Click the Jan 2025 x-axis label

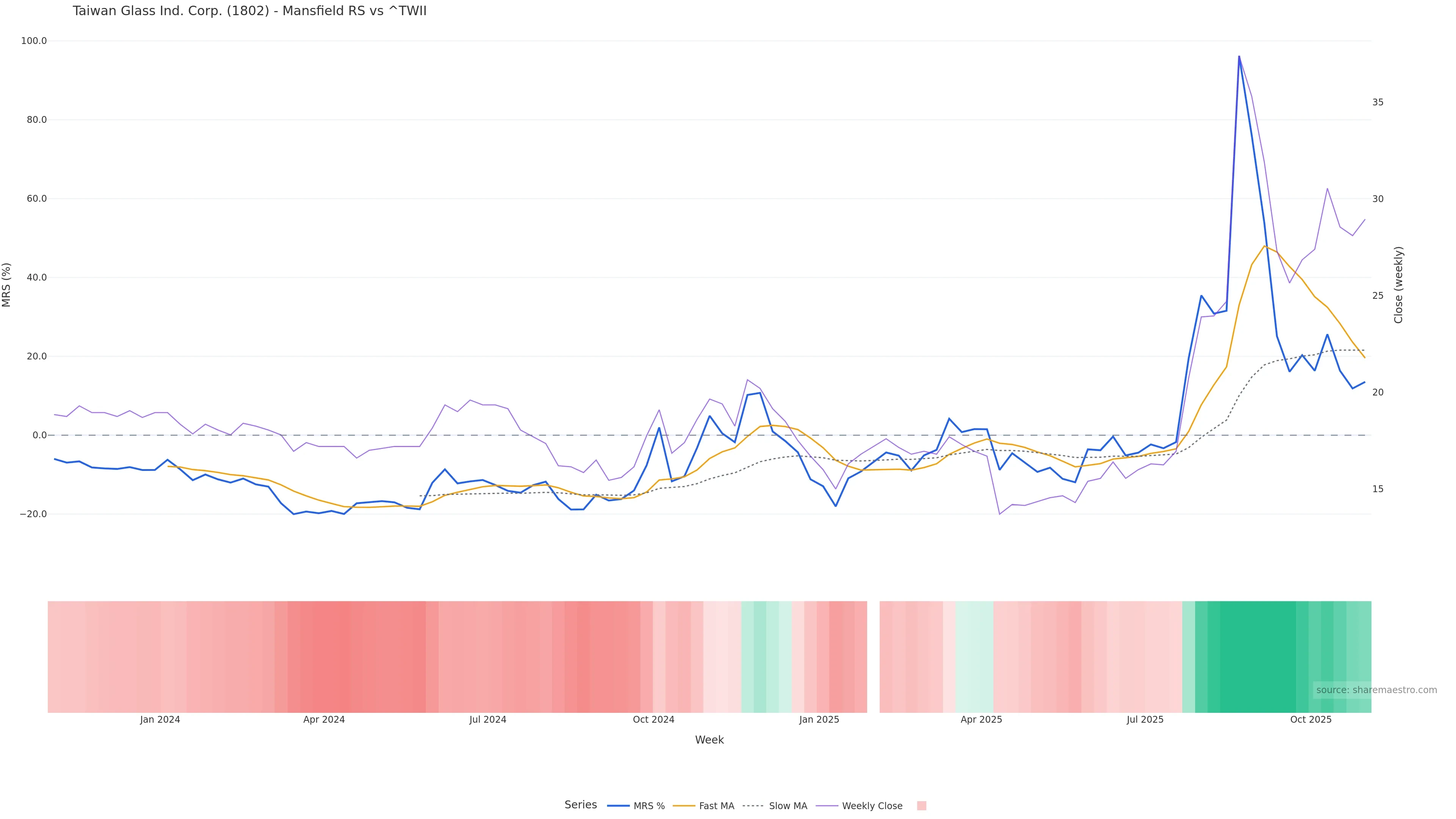[819, 720]
